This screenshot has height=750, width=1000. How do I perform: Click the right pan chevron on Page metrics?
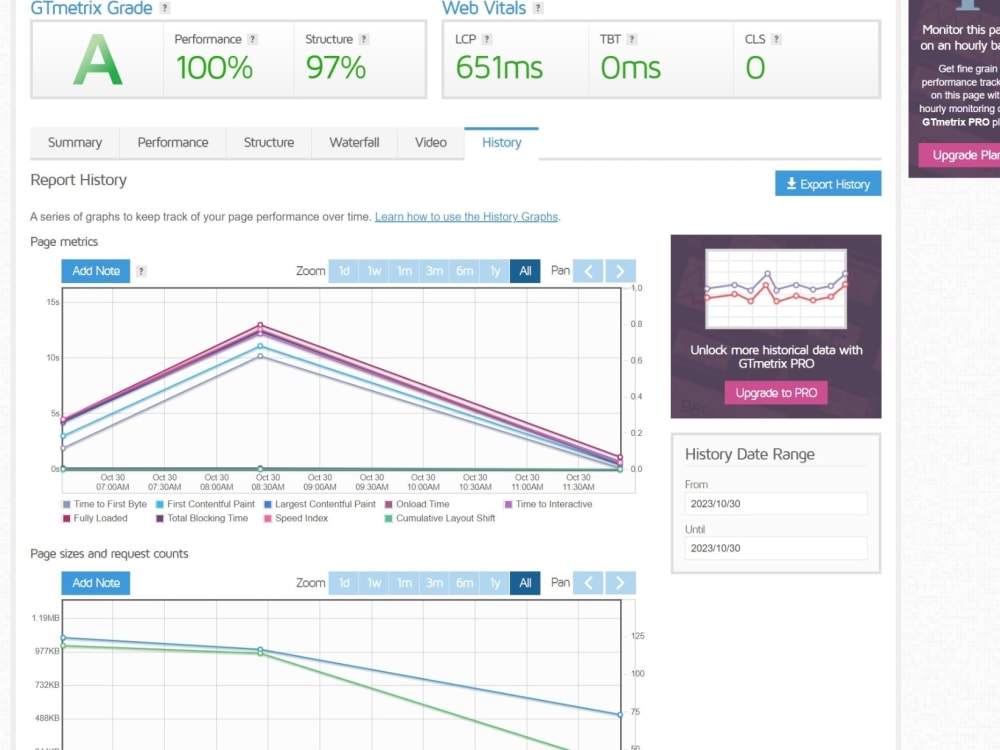pos(620,270)
